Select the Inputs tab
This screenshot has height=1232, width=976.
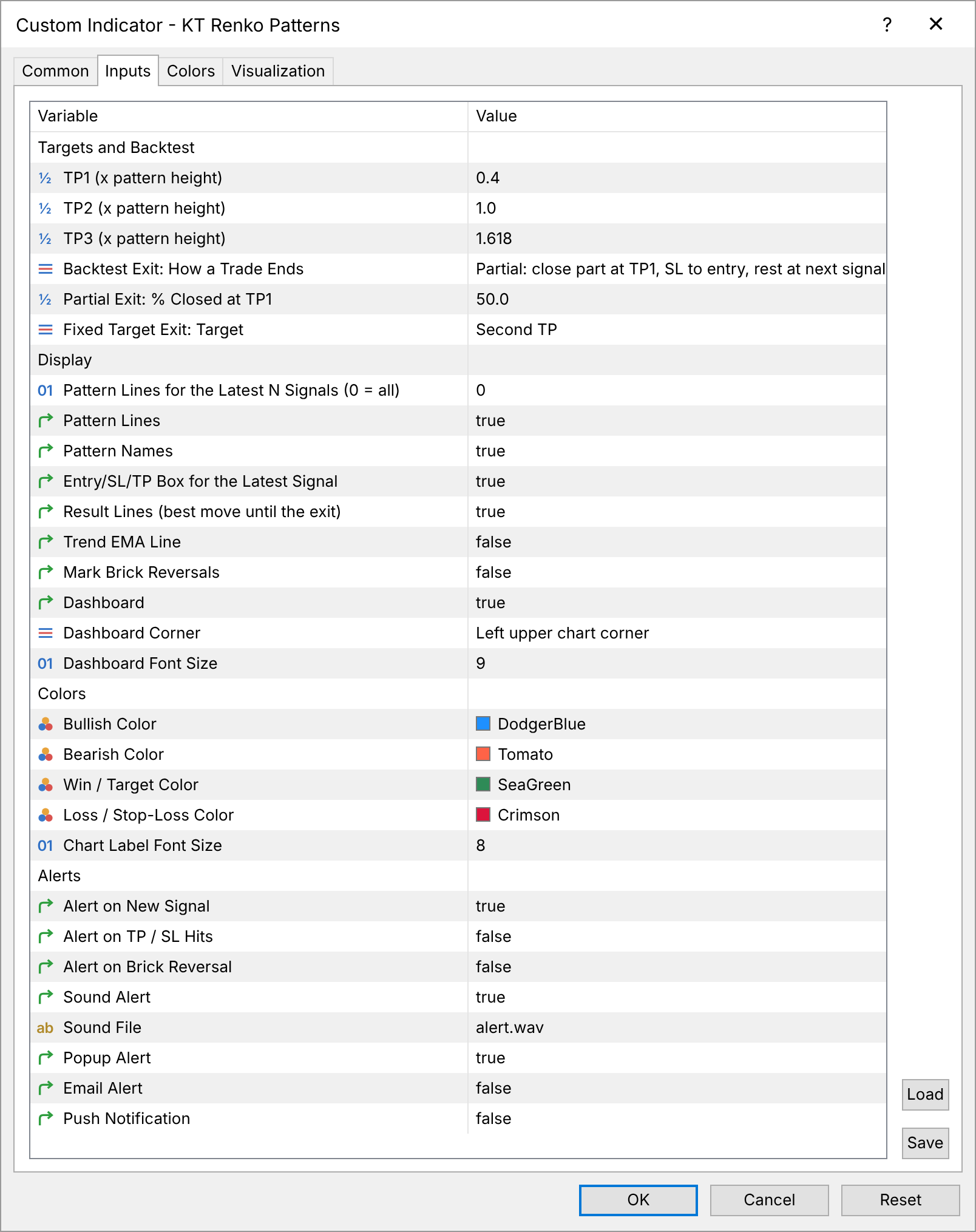127,70
